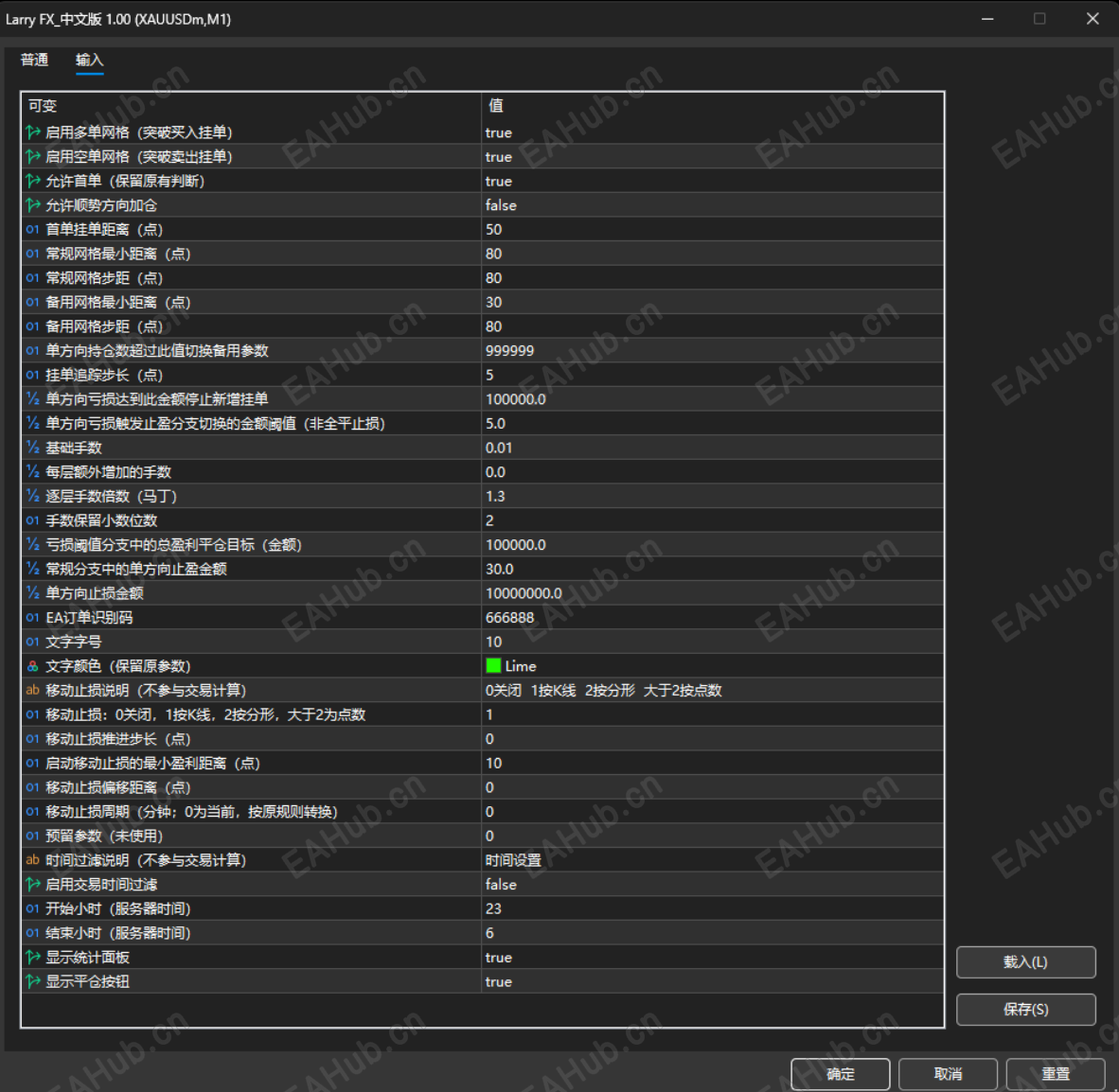Click the boolean icon beside 允许首单
Viewport: 1119px width, 1092px height.
click(33, 181)
